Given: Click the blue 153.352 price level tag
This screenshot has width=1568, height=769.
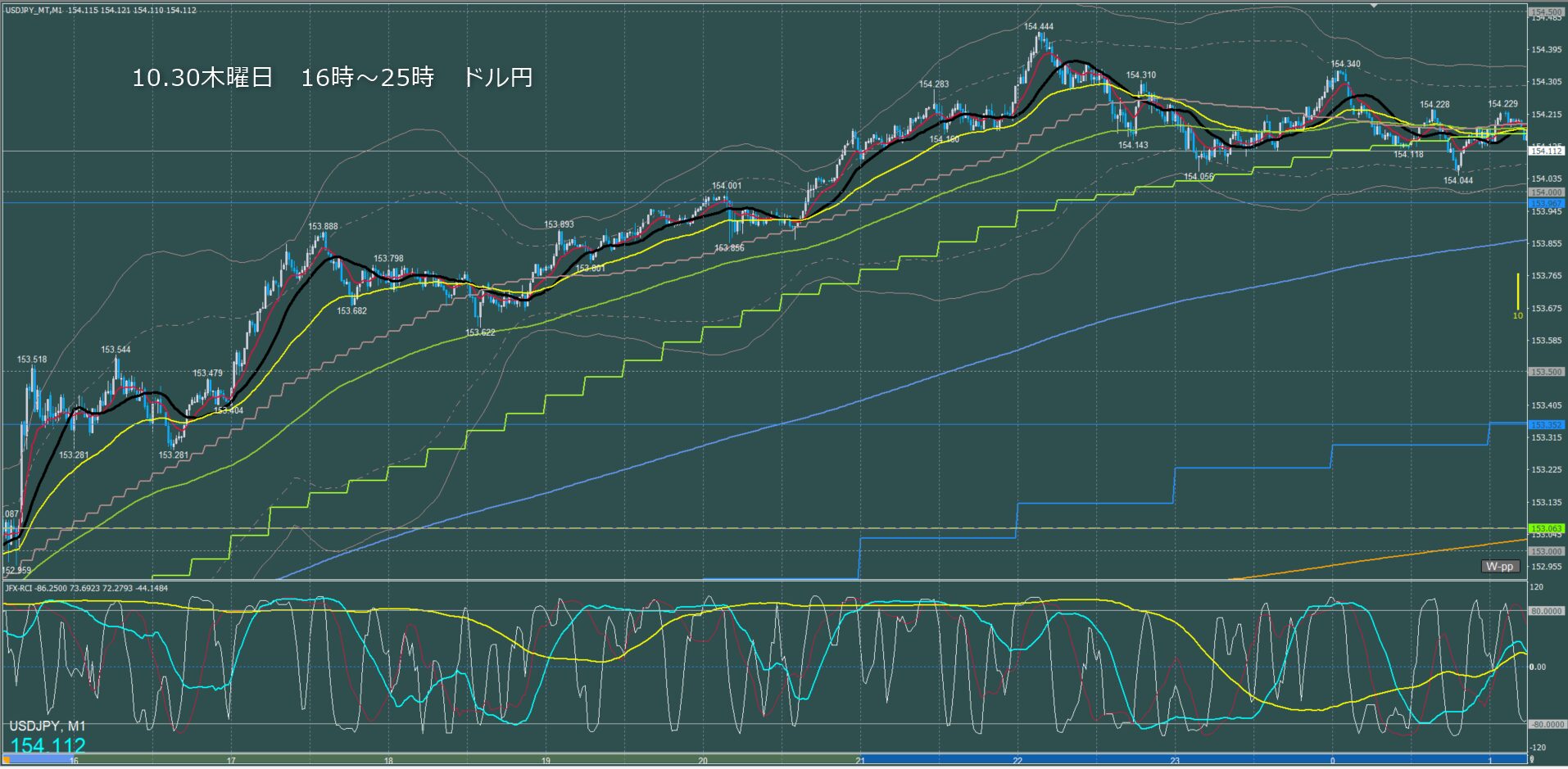Looking at the screenshot, I should pyautogui.click(x=1546, y=424).
